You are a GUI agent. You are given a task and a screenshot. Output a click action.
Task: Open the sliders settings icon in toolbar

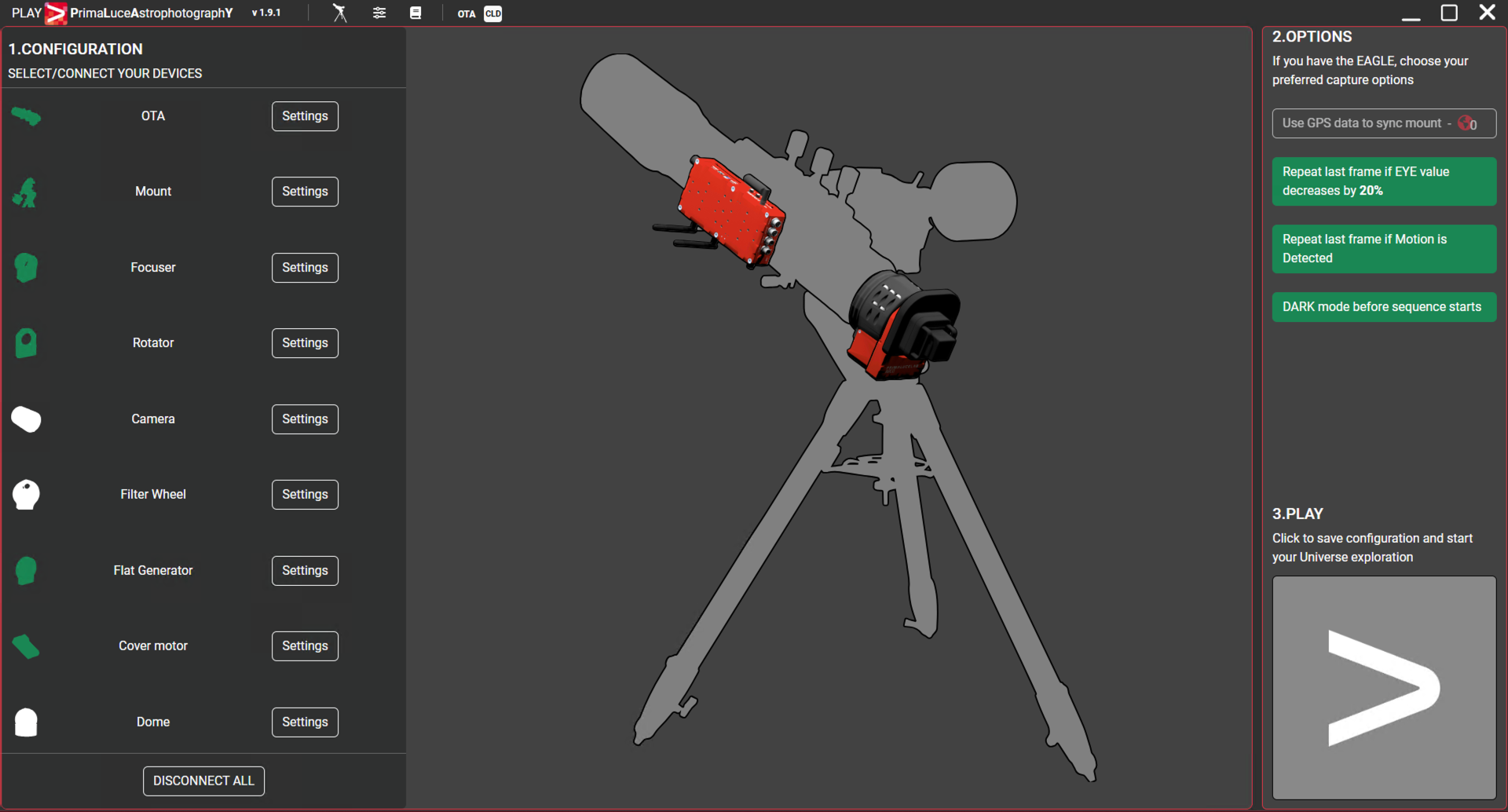pyautogui.click(x=379, y=13)
